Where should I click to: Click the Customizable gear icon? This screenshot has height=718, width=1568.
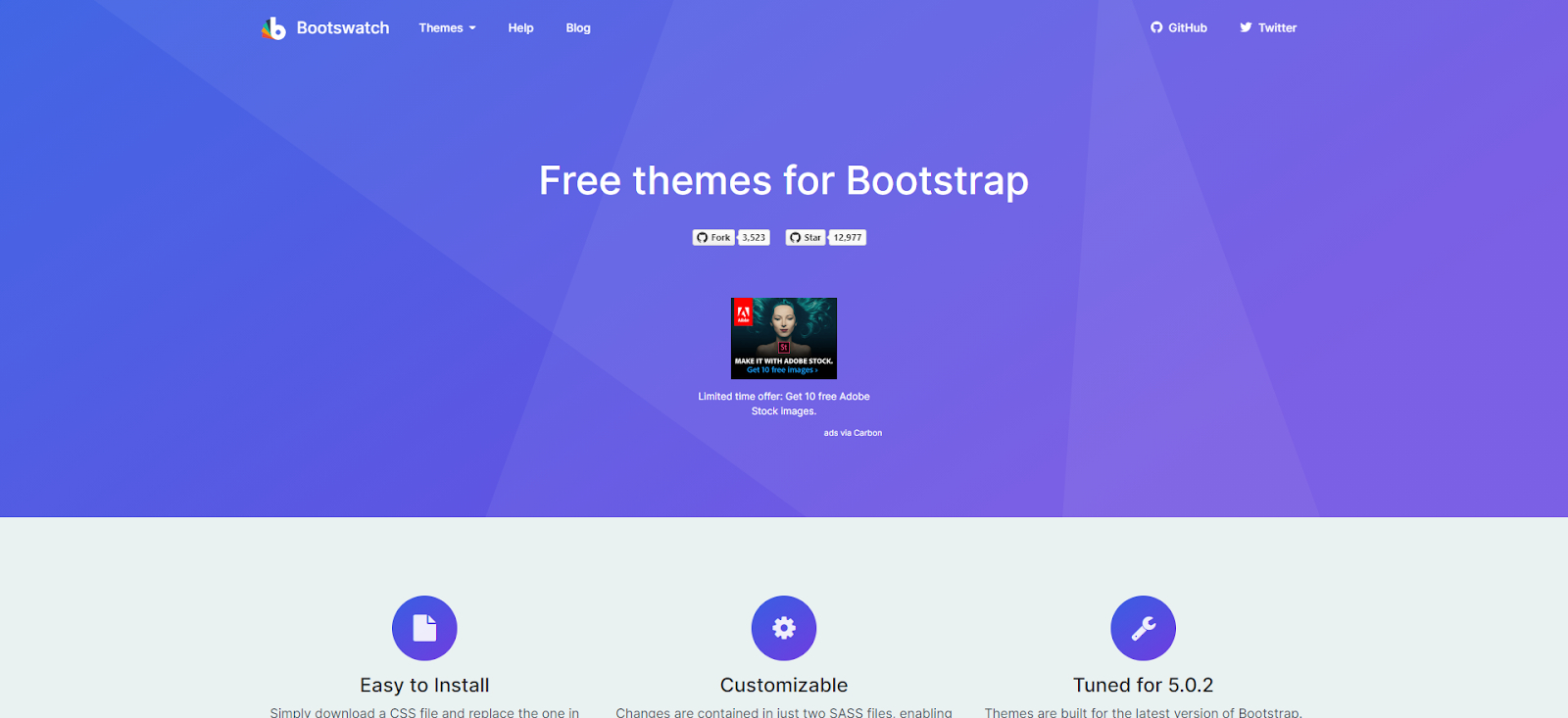tap(784, 628)
